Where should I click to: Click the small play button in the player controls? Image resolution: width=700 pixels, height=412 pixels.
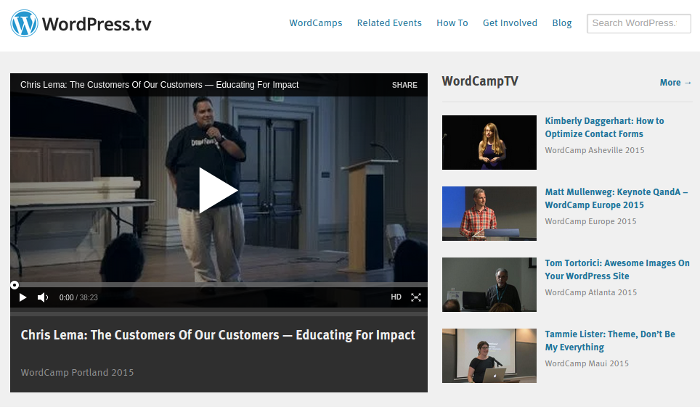click(x=23, y=297)
